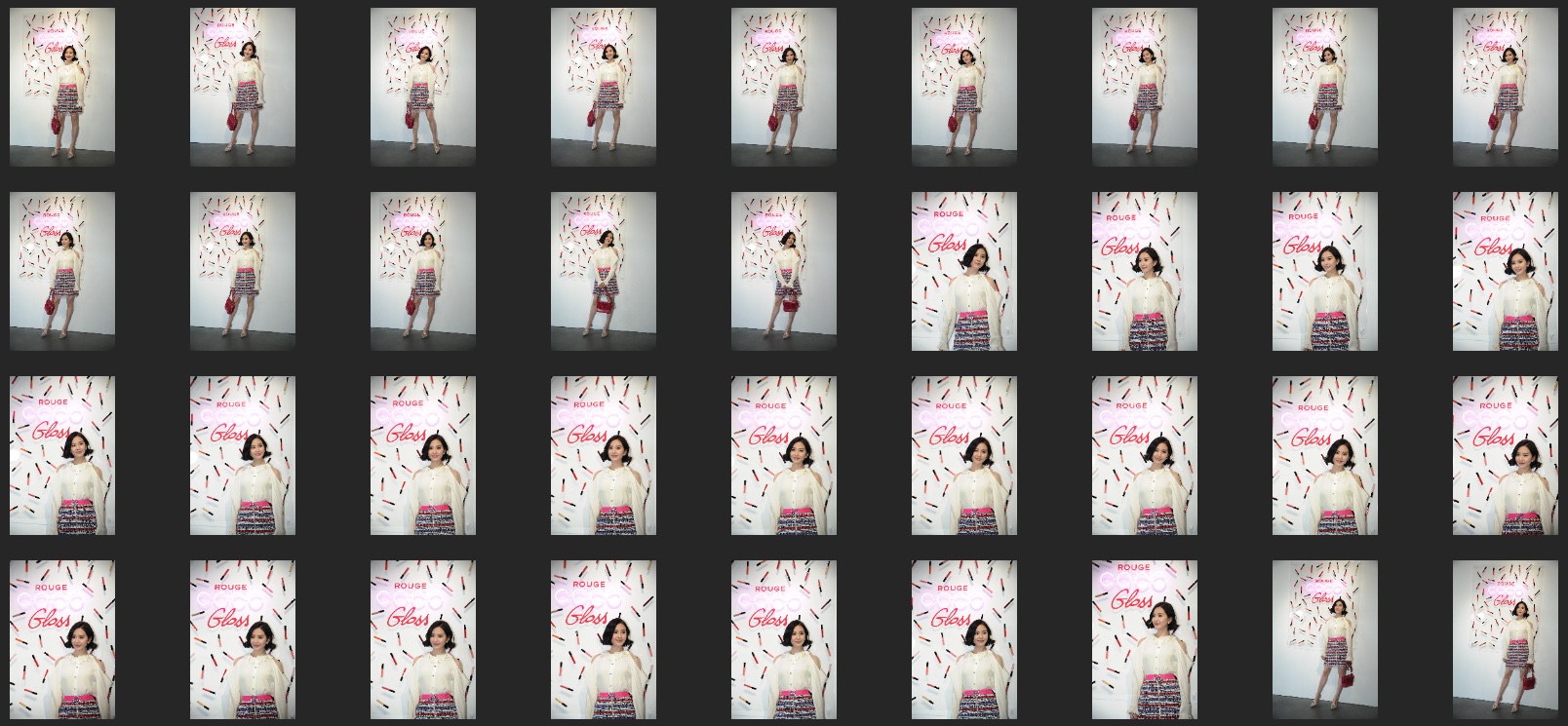This screenshot has height=726, width=1568.
Task: Open the second photo in the bottom row
Action: 243,639
